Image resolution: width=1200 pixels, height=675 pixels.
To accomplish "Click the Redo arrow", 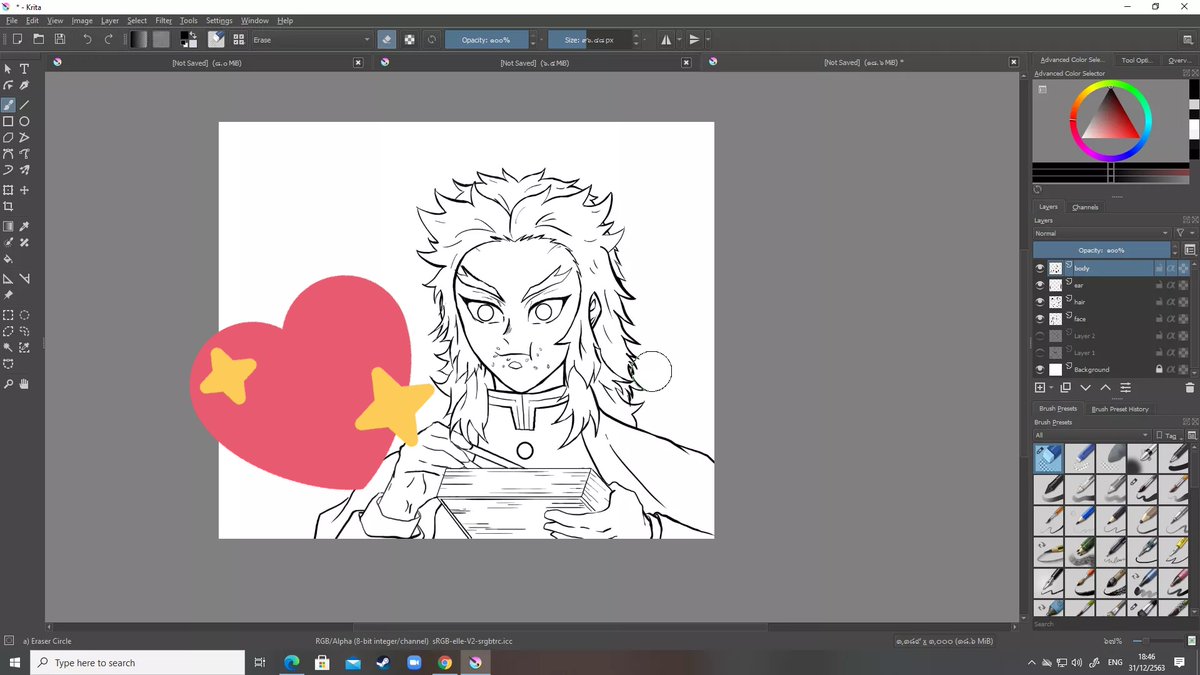I will 108,39.
